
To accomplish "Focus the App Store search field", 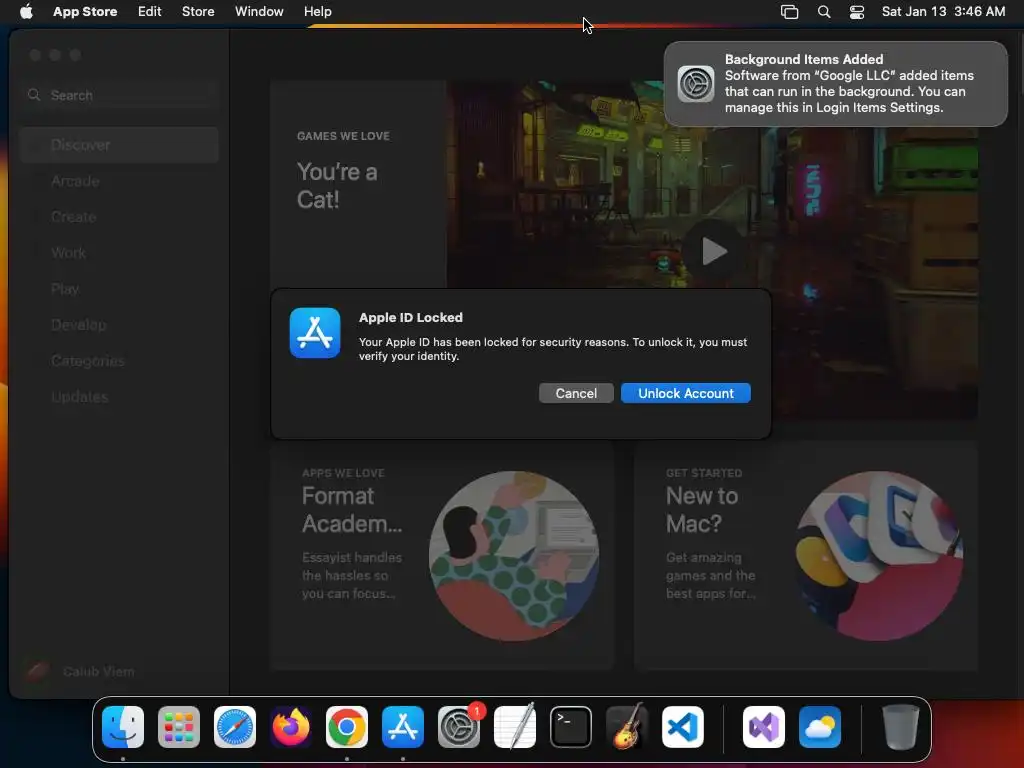I will 120,95.
